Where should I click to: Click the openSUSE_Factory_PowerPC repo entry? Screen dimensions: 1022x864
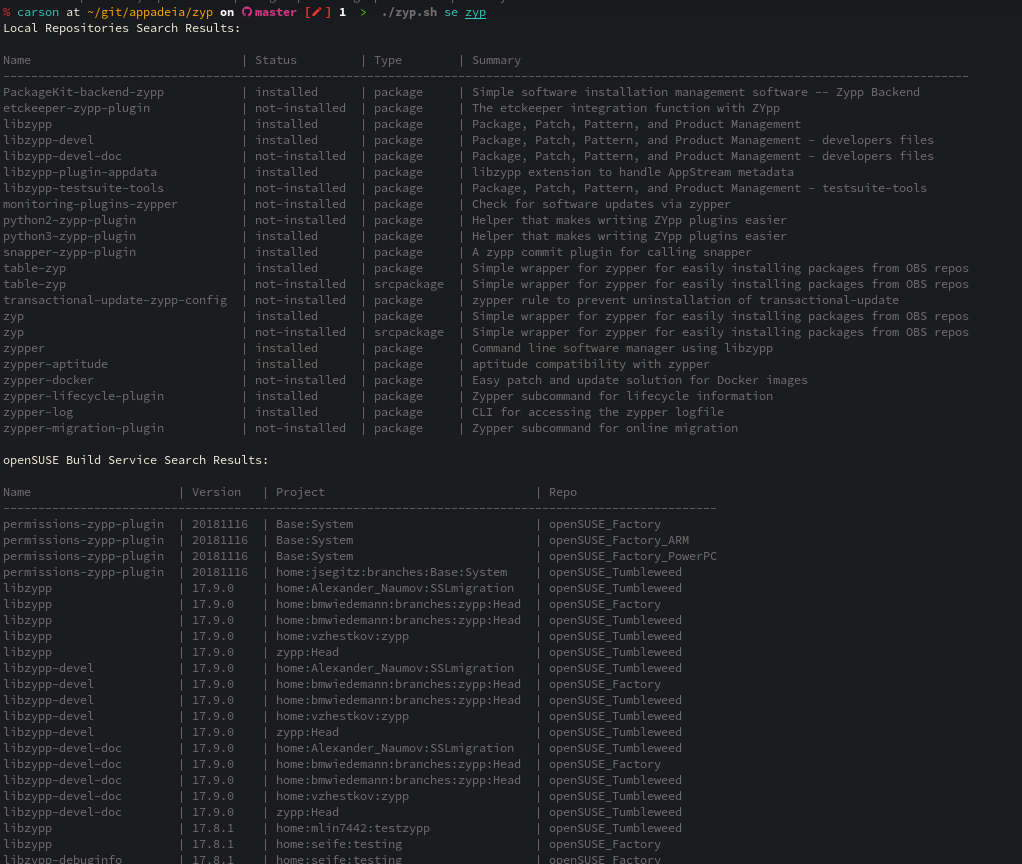click(x=633, y=556)
